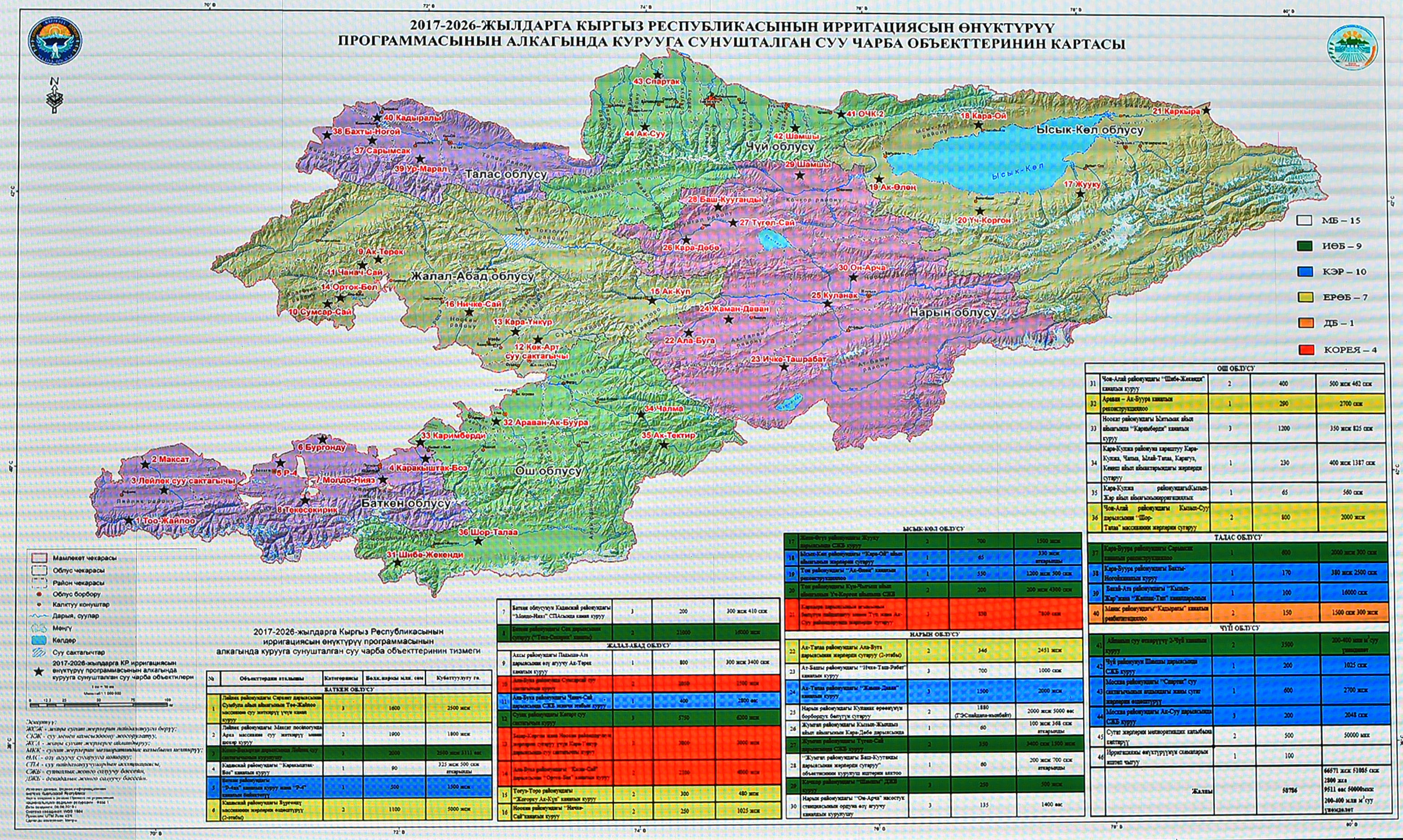Click the dark green ИӨБ – 9 swatch
The height and width of the screenshot is (840, 1403).
[1304, 246]
